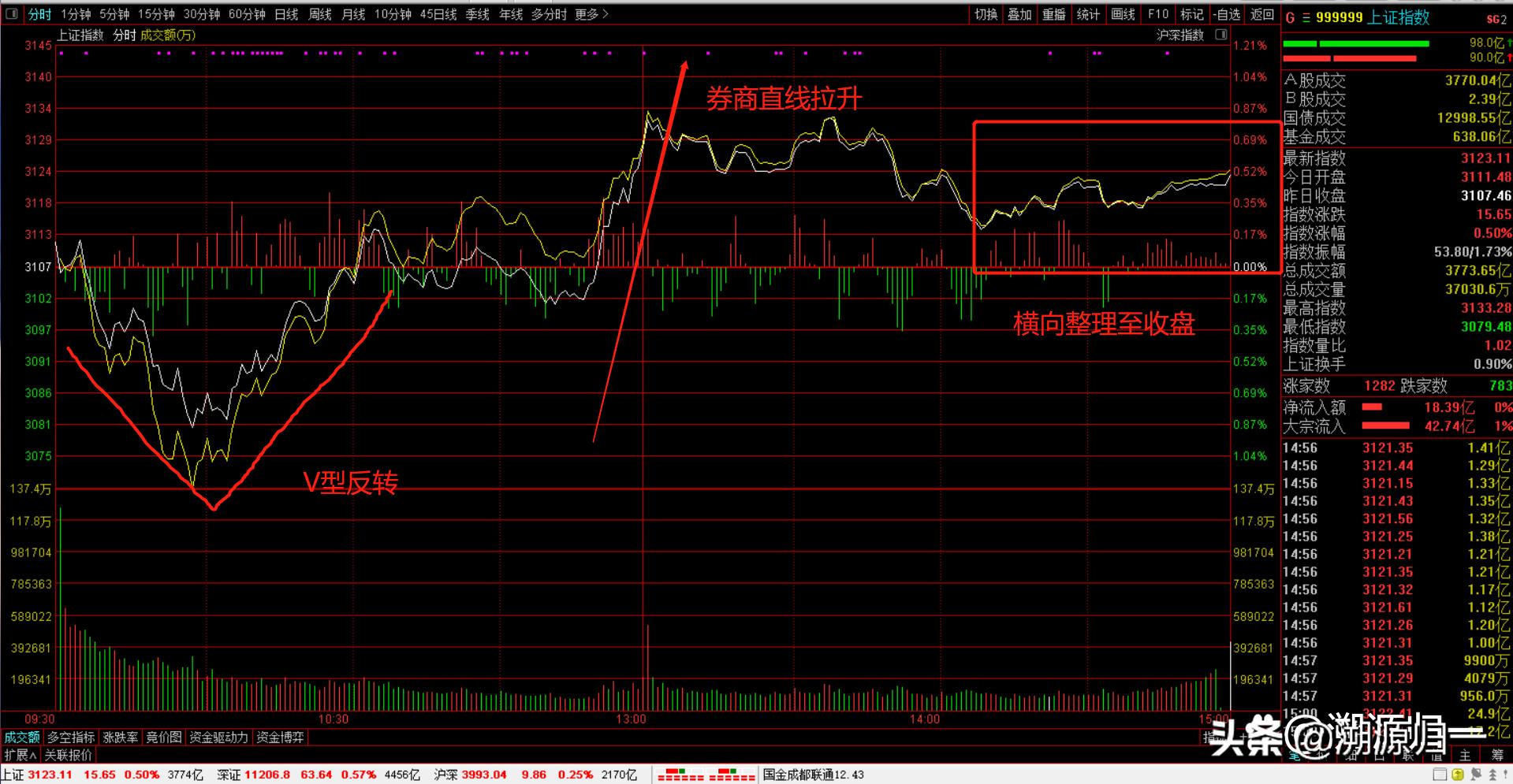Click the red-green market breadth indicator in status bar

[x=706, y=775]
